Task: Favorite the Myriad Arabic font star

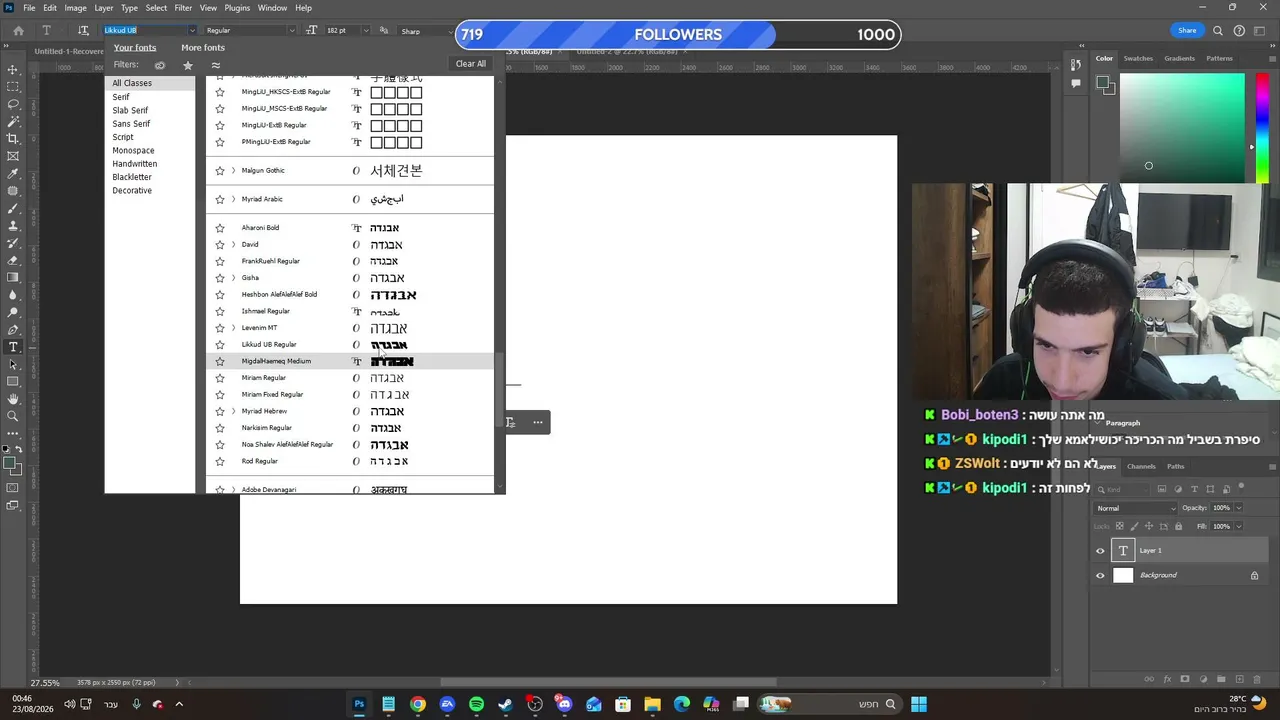Action: 220,199
